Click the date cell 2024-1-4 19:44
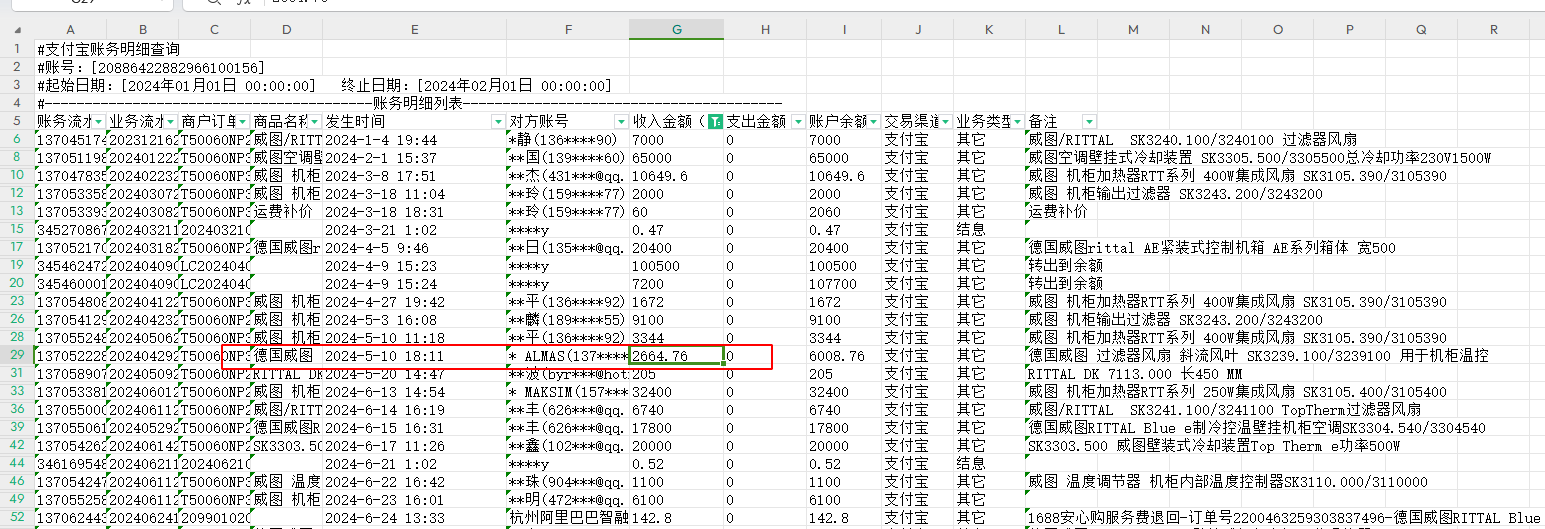Image resolution: width=1545 pixels, height=529 pixels. coord(414,139)
